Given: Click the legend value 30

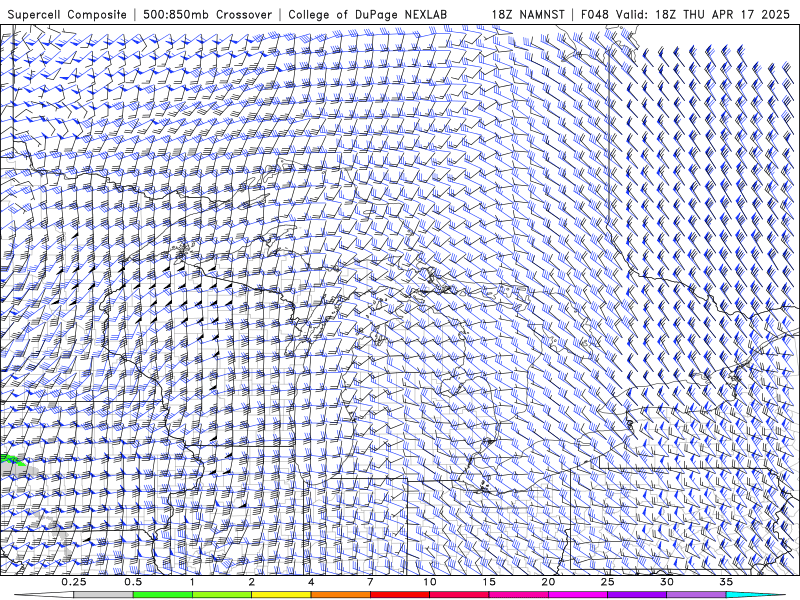Looking at the screenshot, I should (x=667, y=582).
